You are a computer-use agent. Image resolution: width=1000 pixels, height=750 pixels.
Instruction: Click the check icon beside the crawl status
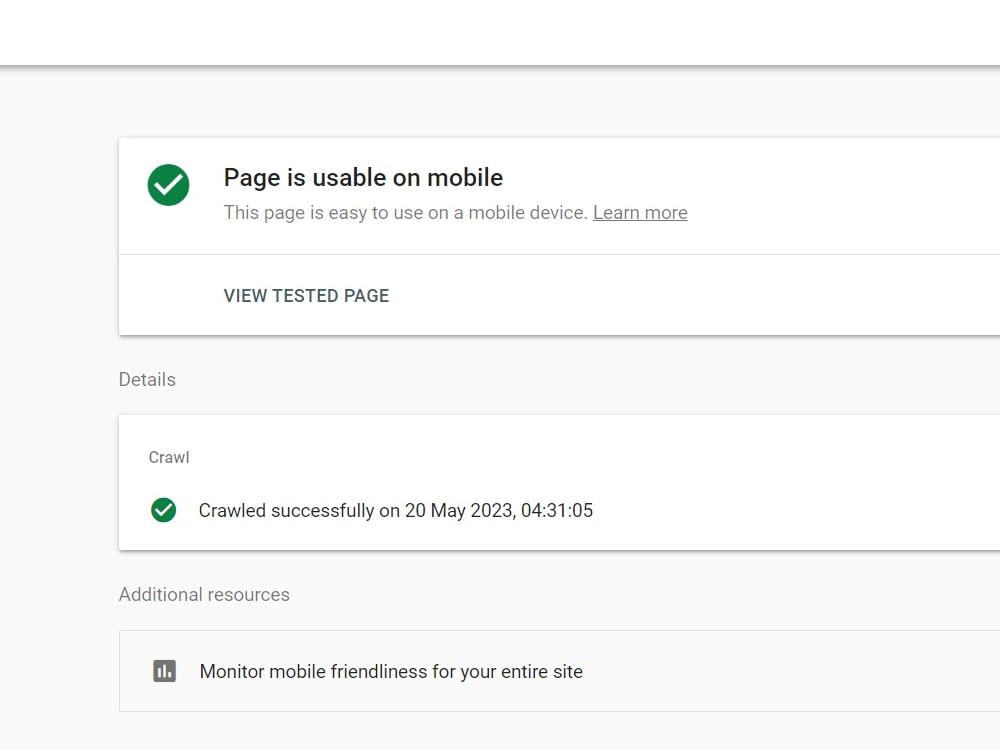(163, 510)
